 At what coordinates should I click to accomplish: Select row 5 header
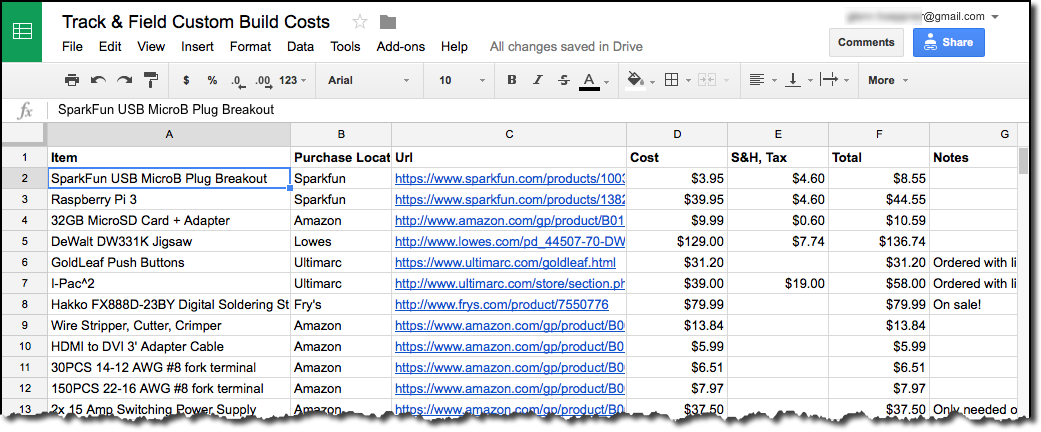tap(24, 242)
